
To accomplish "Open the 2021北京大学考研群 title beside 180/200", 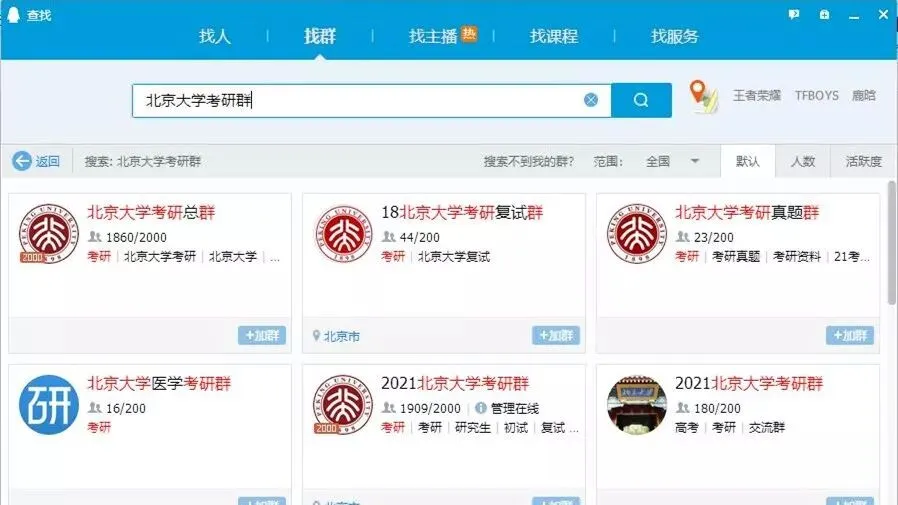I will pos(749,384).
